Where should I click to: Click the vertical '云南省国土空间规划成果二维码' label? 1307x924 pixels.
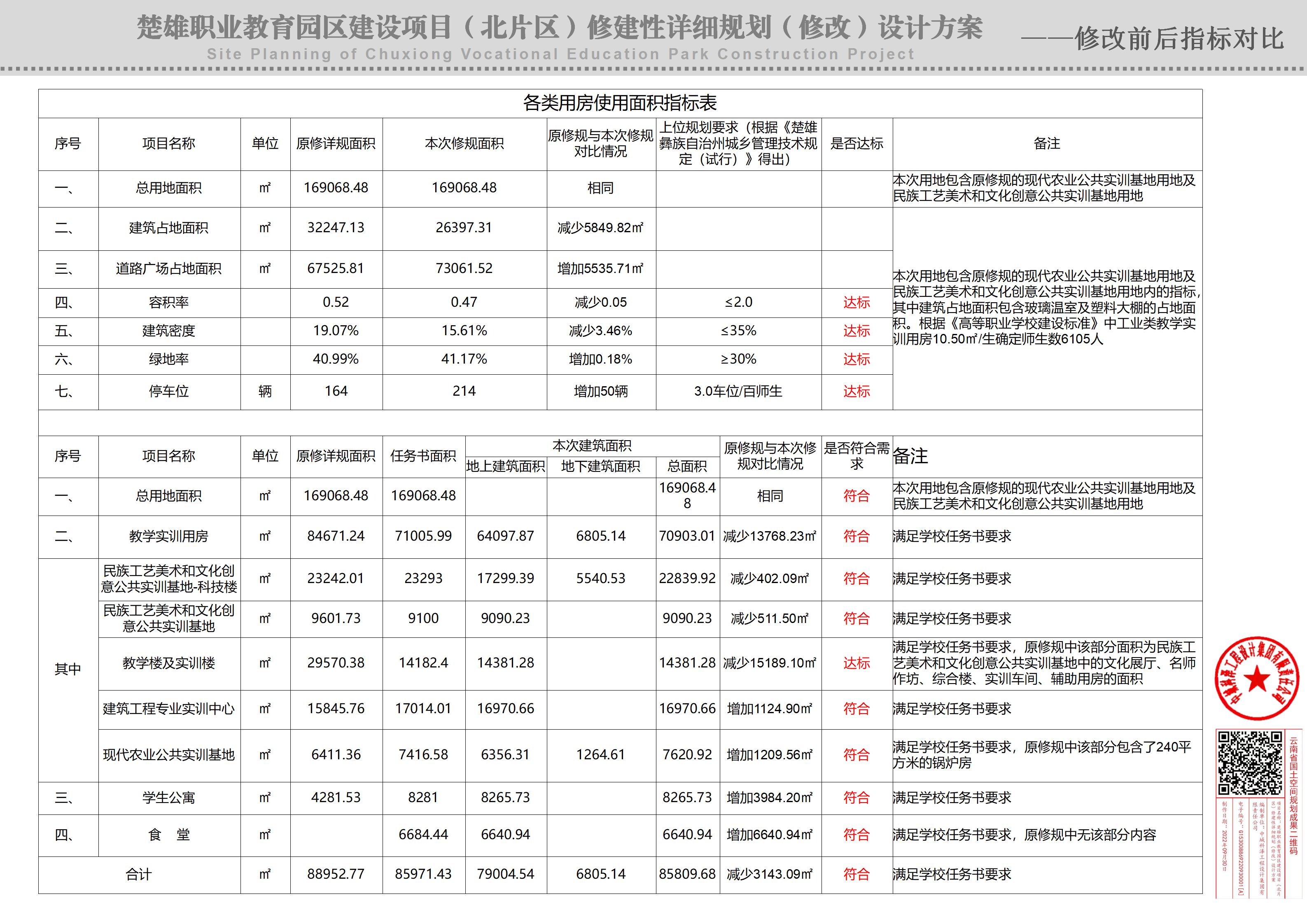1293,796
